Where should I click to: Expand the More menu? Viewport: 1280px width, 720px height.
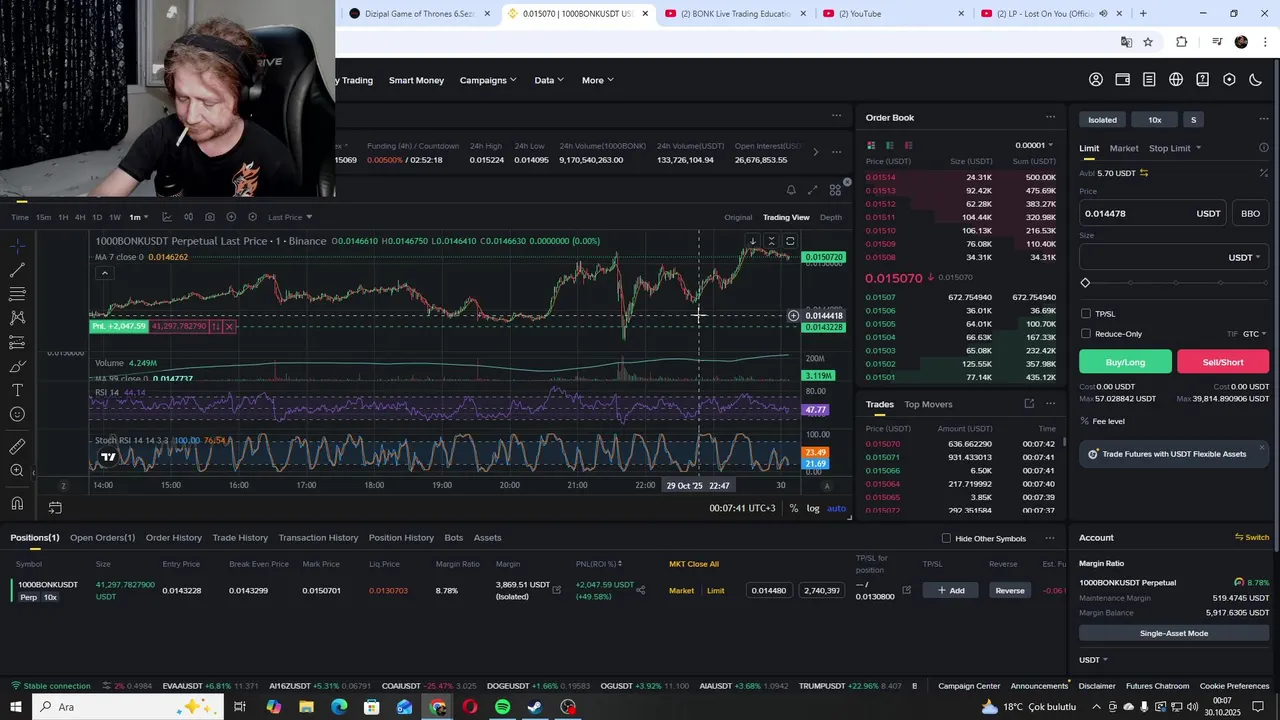598,80
